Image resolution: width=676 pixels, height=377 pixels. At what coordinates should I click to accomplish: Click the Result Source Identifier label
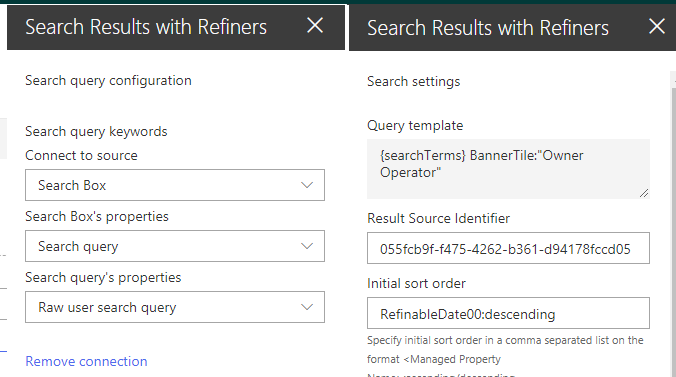pos(438,218)
